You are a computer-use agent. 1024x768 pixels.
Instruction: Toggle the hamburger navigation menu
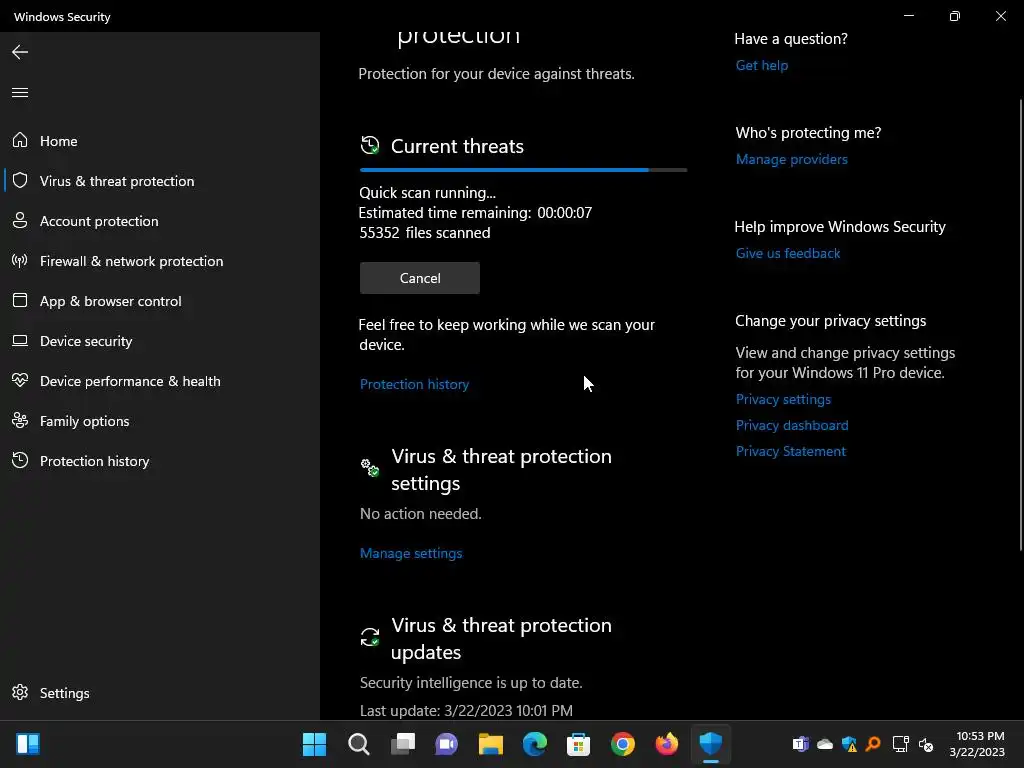coord(20,92)
